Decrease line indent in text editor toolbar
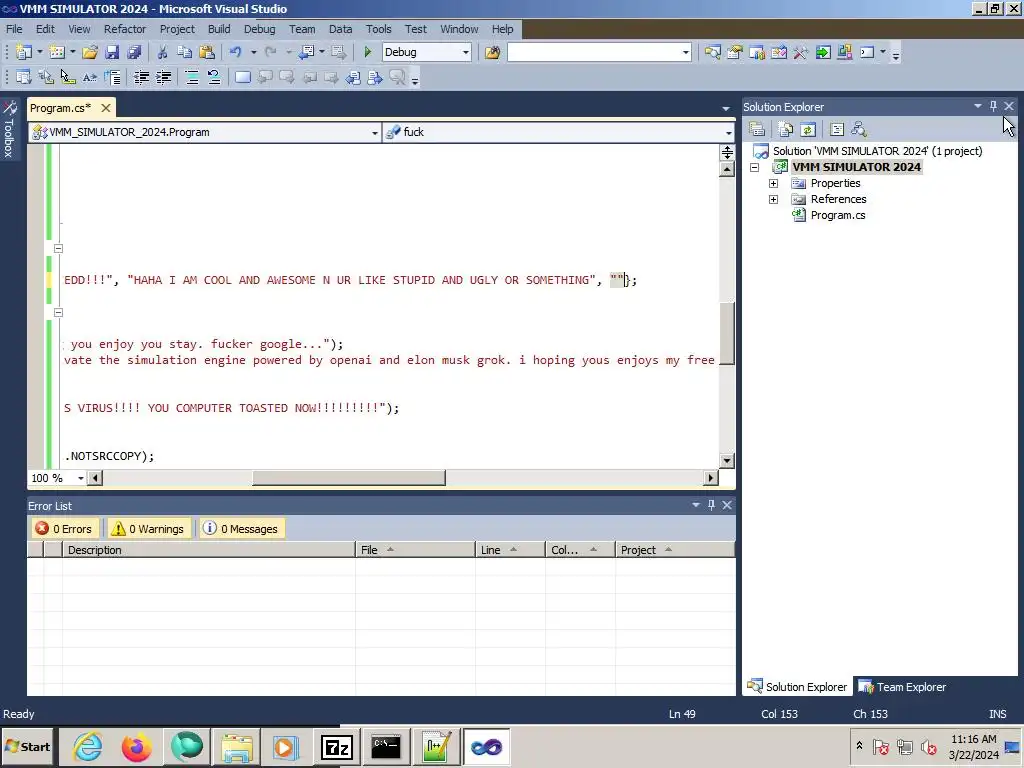Image resolution: width=1024 pixels, height=768 pixels. (x=141, y=78)
